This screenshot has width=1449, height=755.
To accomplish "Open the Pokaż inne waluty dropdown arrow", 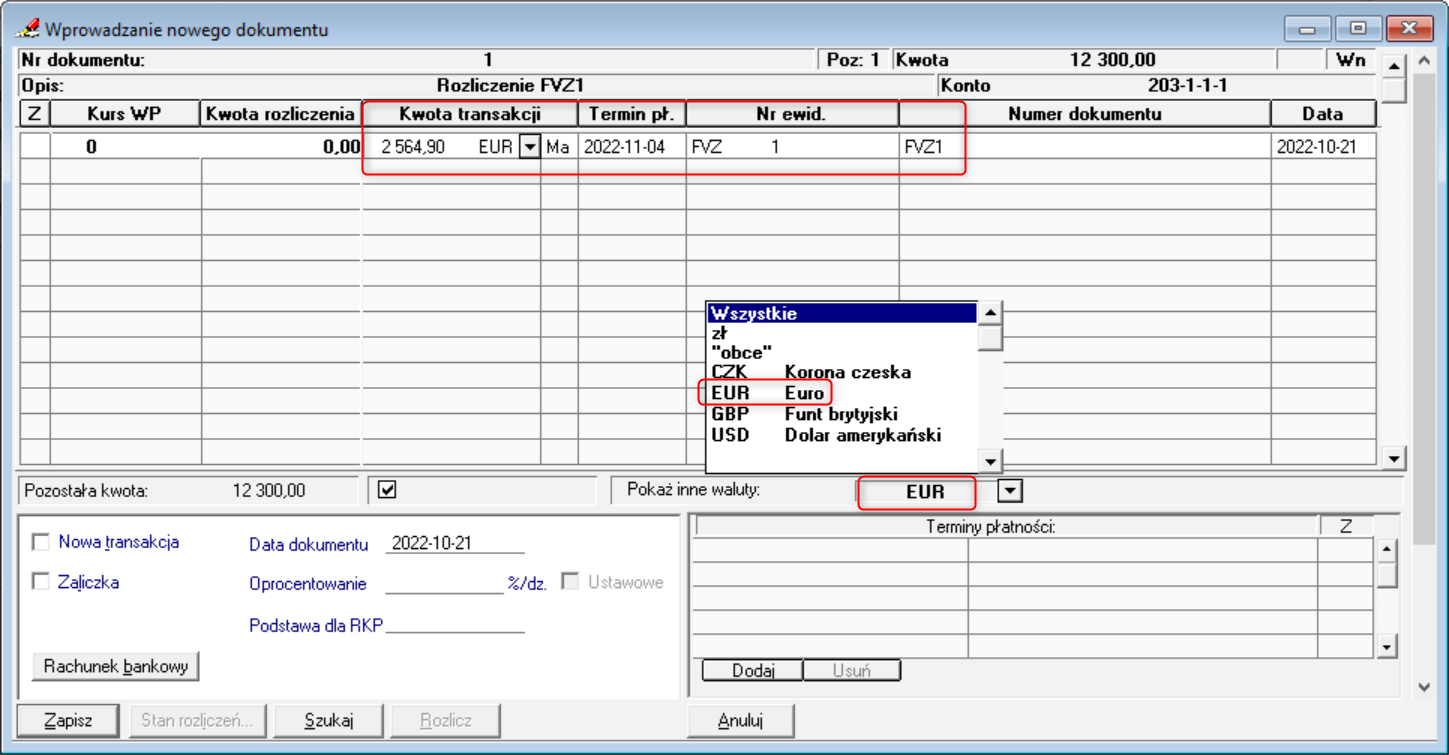I will (1010, 491).
